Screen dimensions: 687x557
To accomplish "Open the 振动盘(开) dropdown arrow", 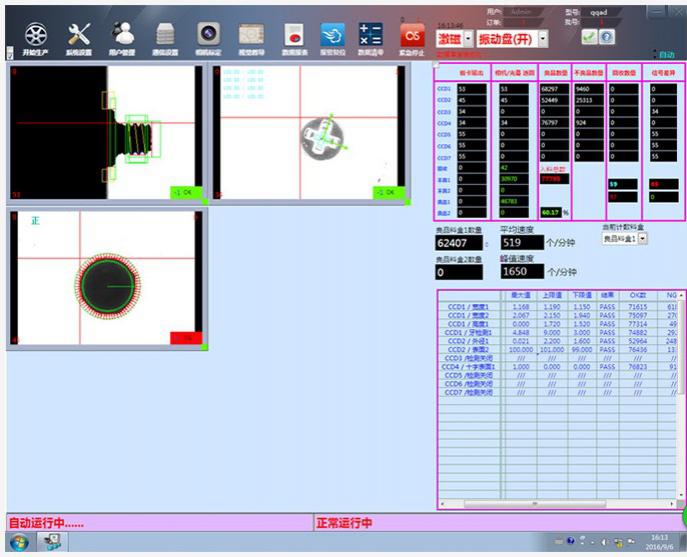I will pos(543,39).
